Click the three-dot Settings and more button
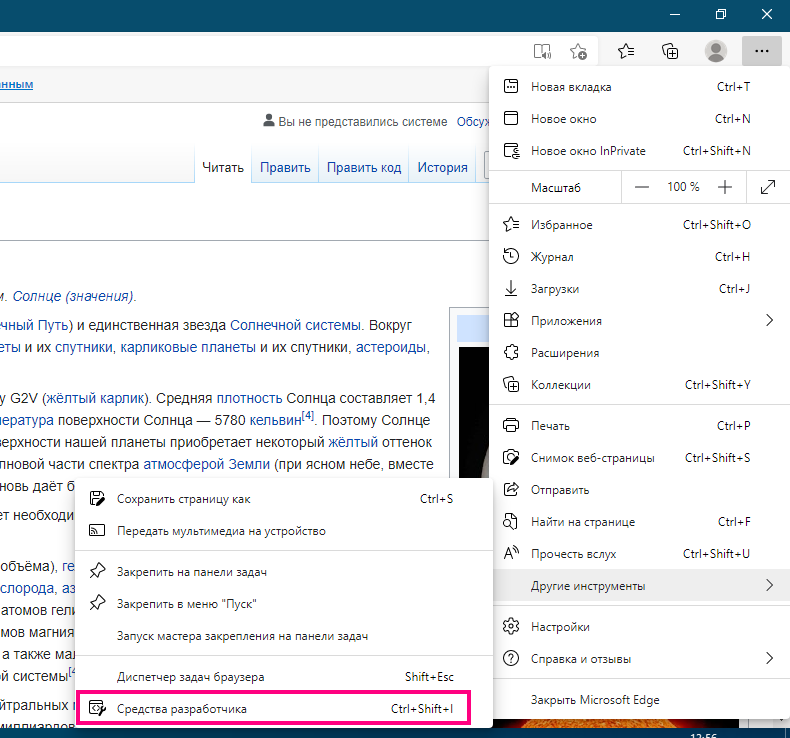 pos(761,51)
